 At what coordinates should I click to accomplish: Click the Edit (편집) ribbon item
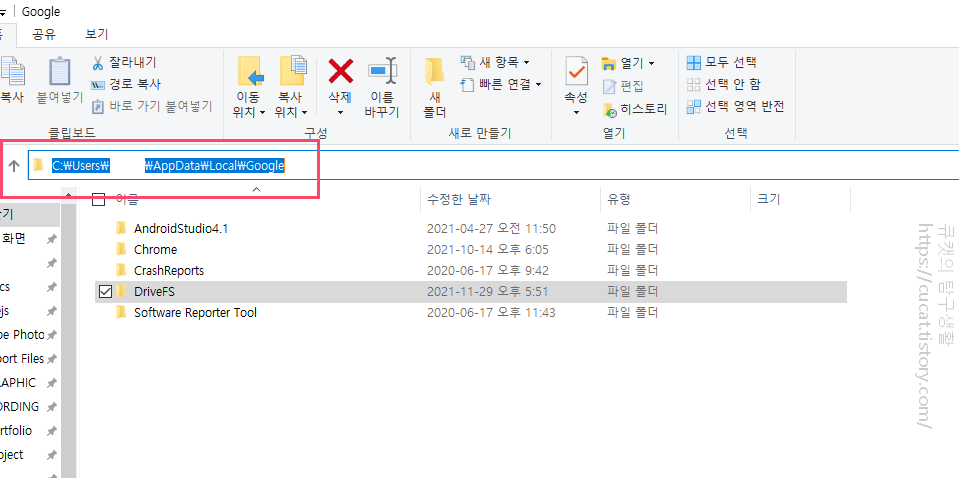[623, 86]
